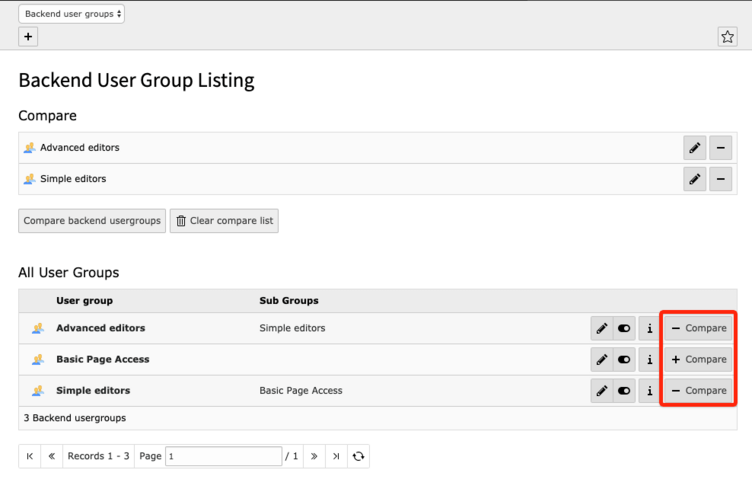The height and width of the screenshot is (489, 752).
Task: Toggle visibility of Basic Page Access group
Action: coord(624,360)
